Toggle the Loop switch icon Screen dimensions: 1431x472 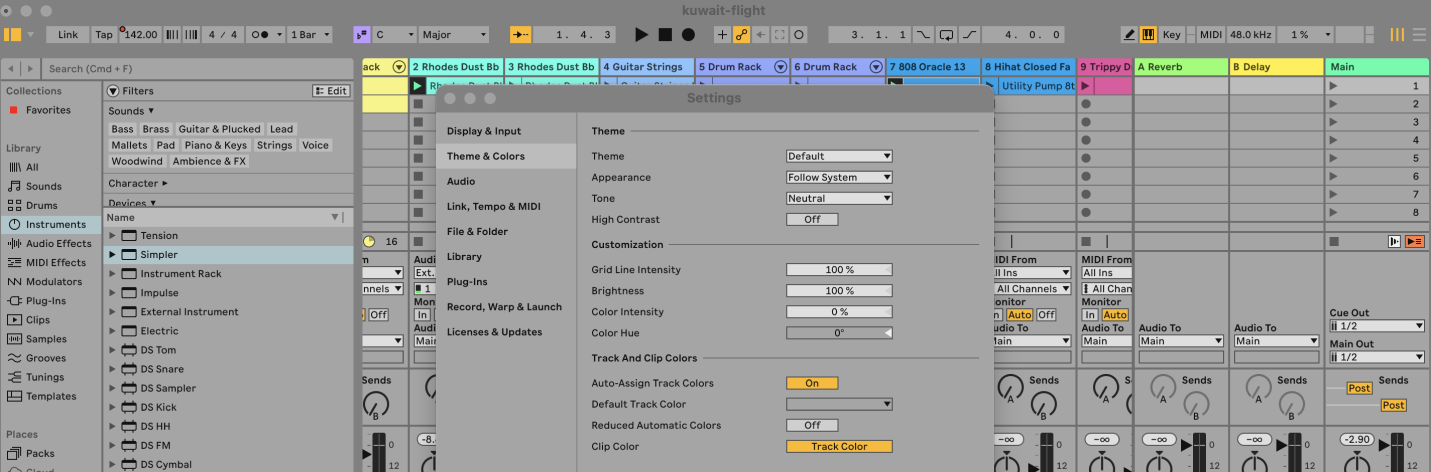[946, 35]
